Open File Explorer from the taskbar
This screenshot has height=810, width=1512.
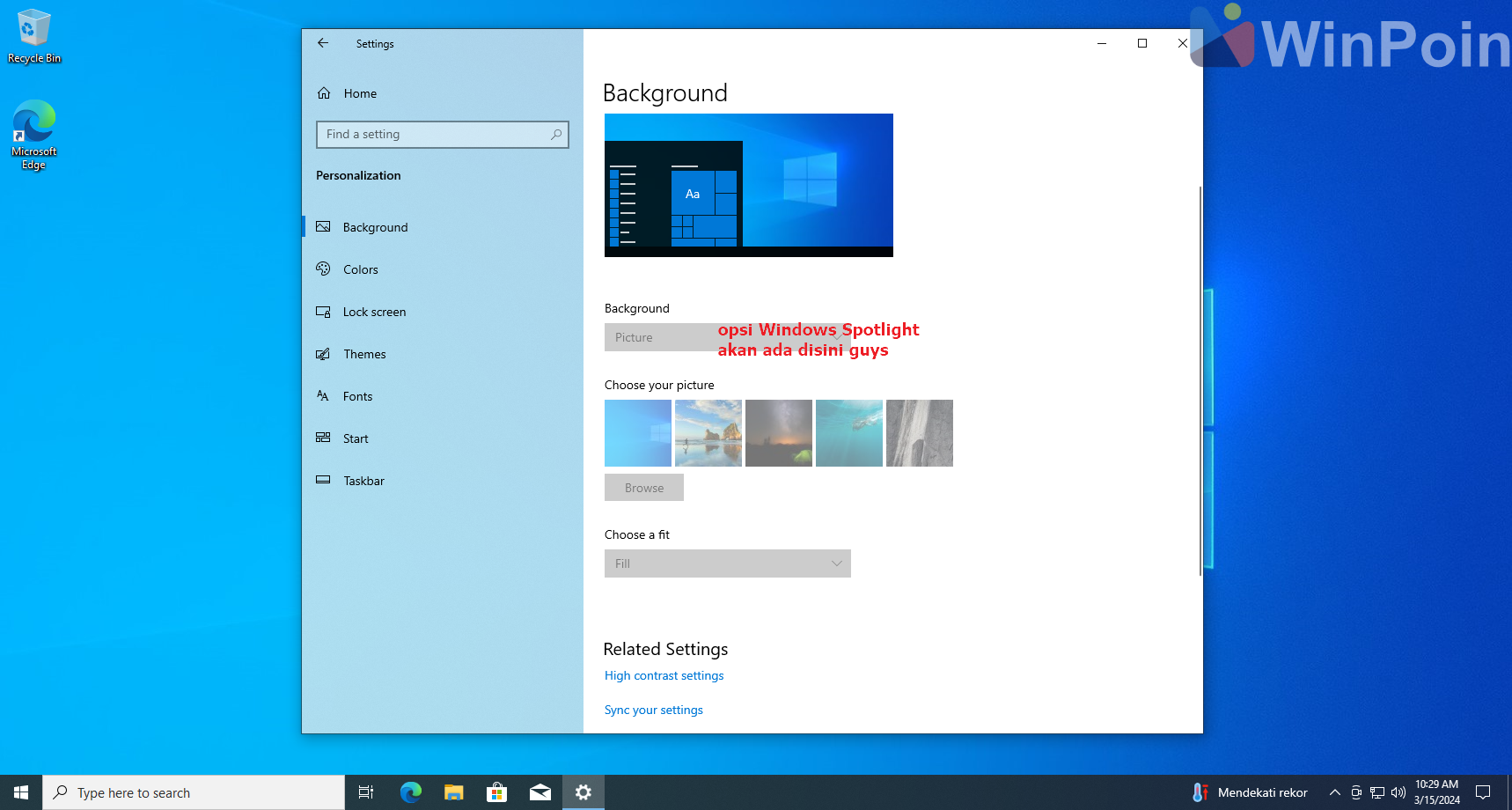(453, 792)
